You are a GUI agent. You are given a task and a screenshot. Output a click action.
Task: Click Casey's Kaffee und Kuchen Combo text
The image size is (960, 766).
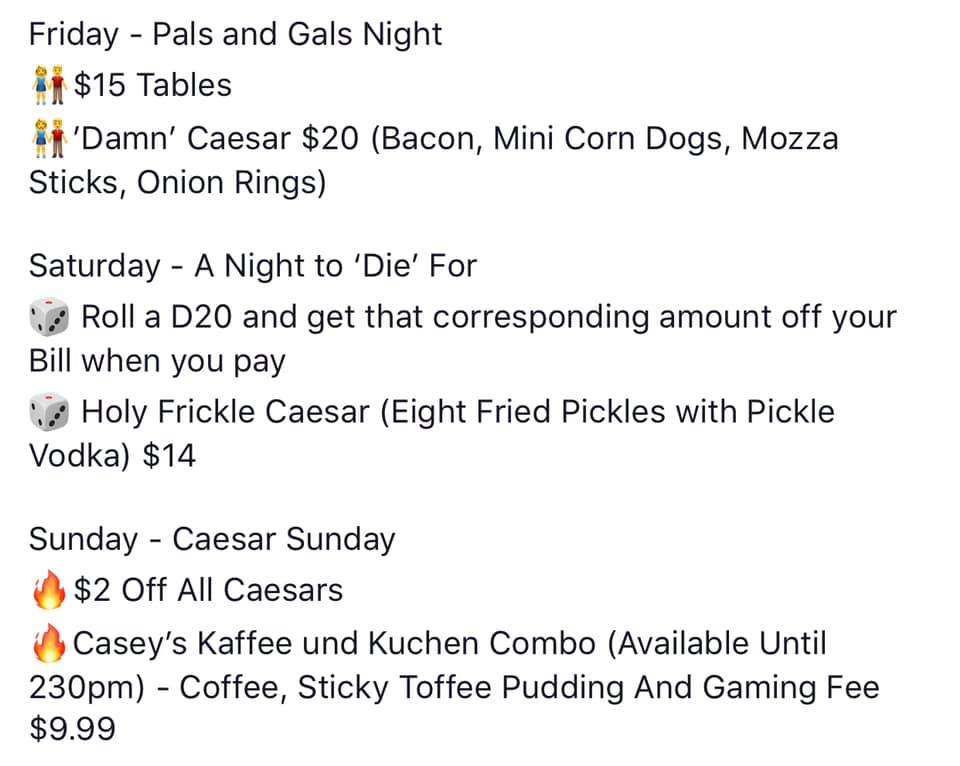tap(335, 643)
